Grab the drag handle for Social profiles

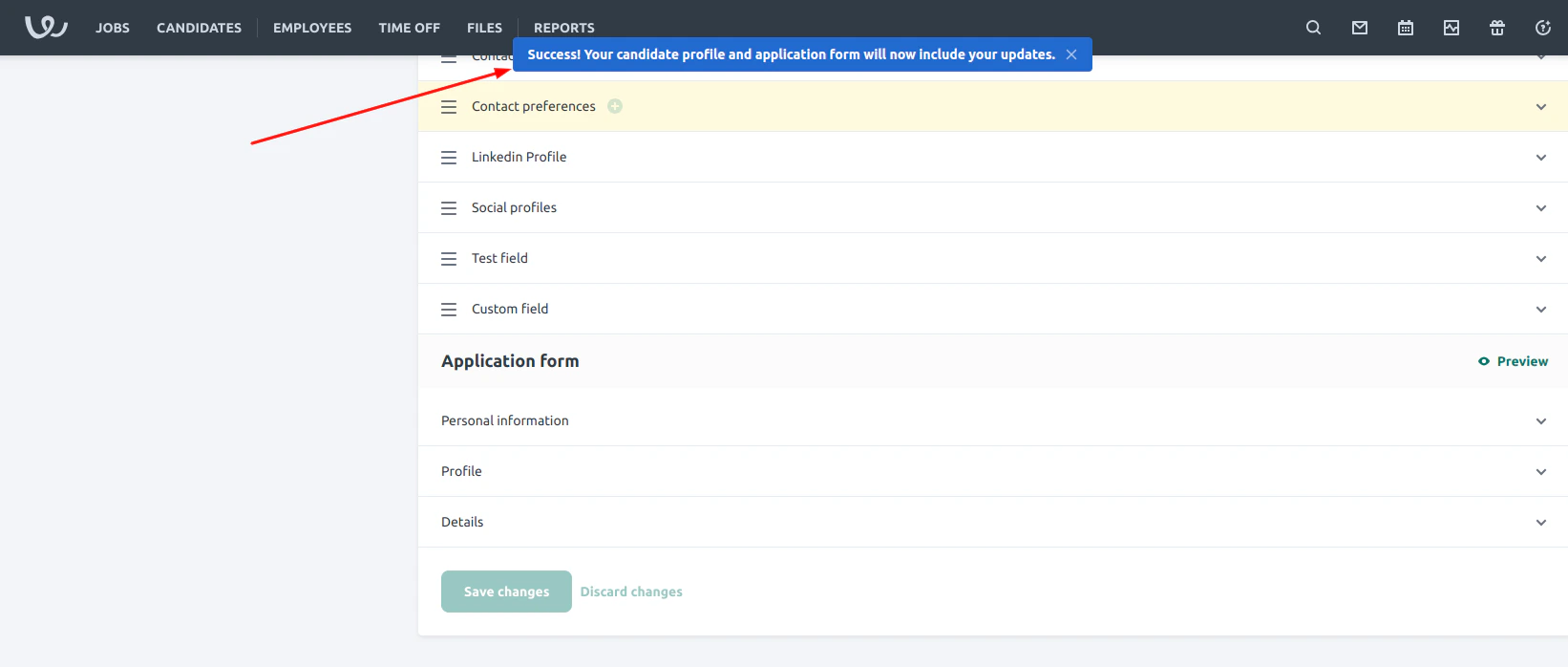pos(449,208)
